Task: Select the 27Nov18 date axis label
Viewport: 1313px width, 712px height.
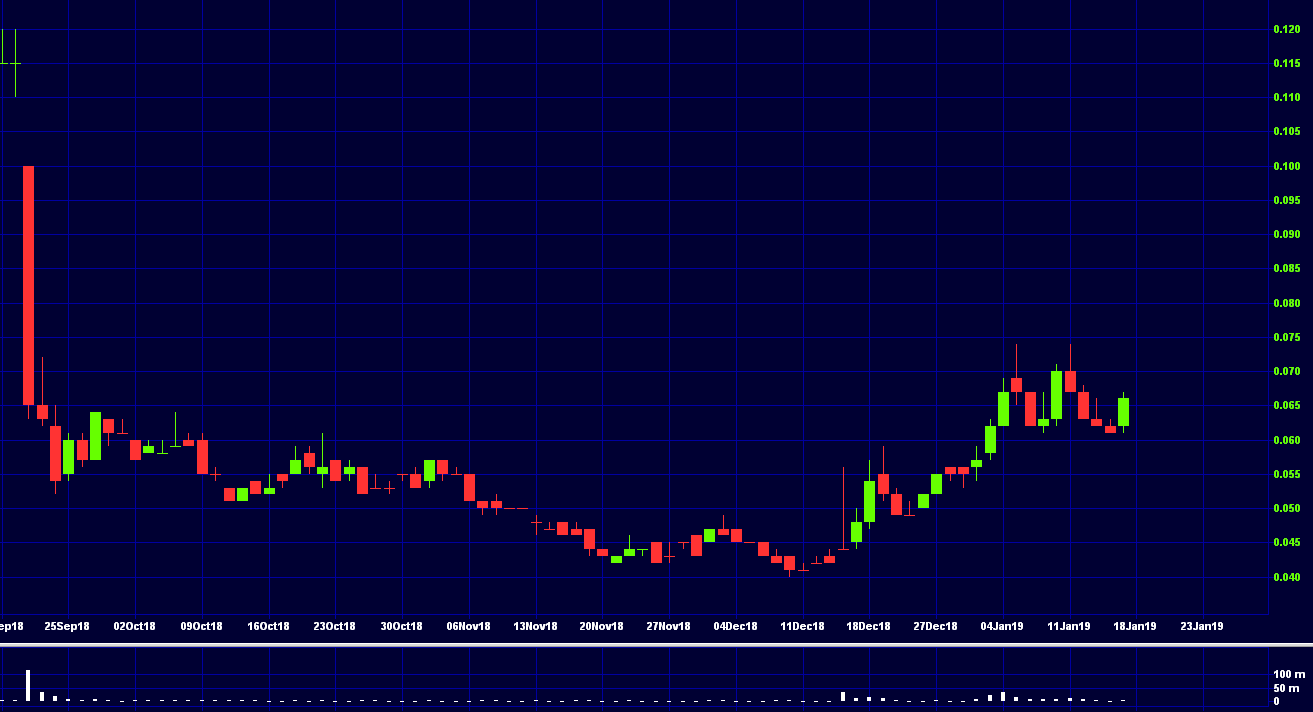Action: (669, 626)
